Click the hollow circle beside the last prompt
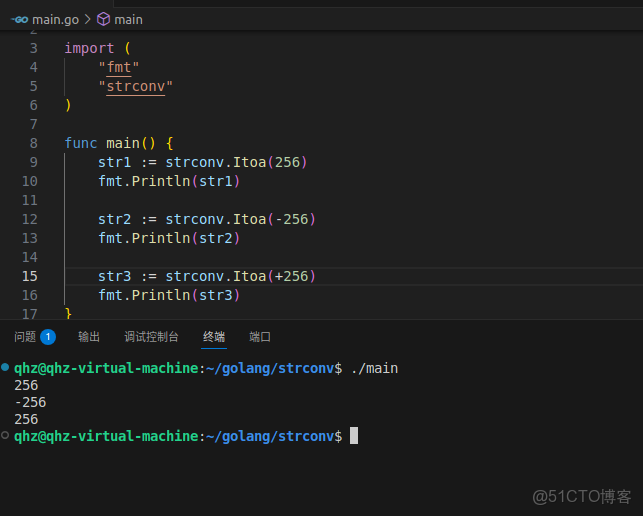Image resolution: width=643 pixels, height=516 pixels. tap(6, 436)
